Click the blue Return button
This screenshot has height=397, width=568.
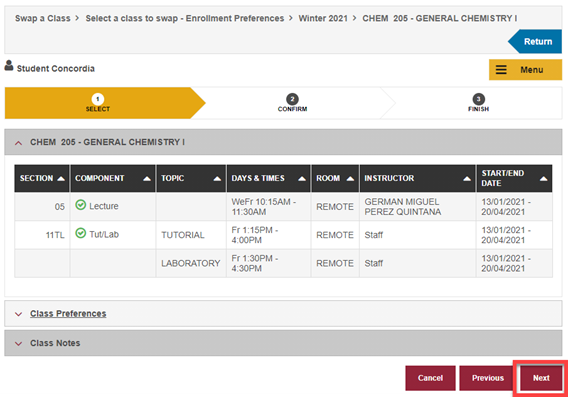[535, 41]
